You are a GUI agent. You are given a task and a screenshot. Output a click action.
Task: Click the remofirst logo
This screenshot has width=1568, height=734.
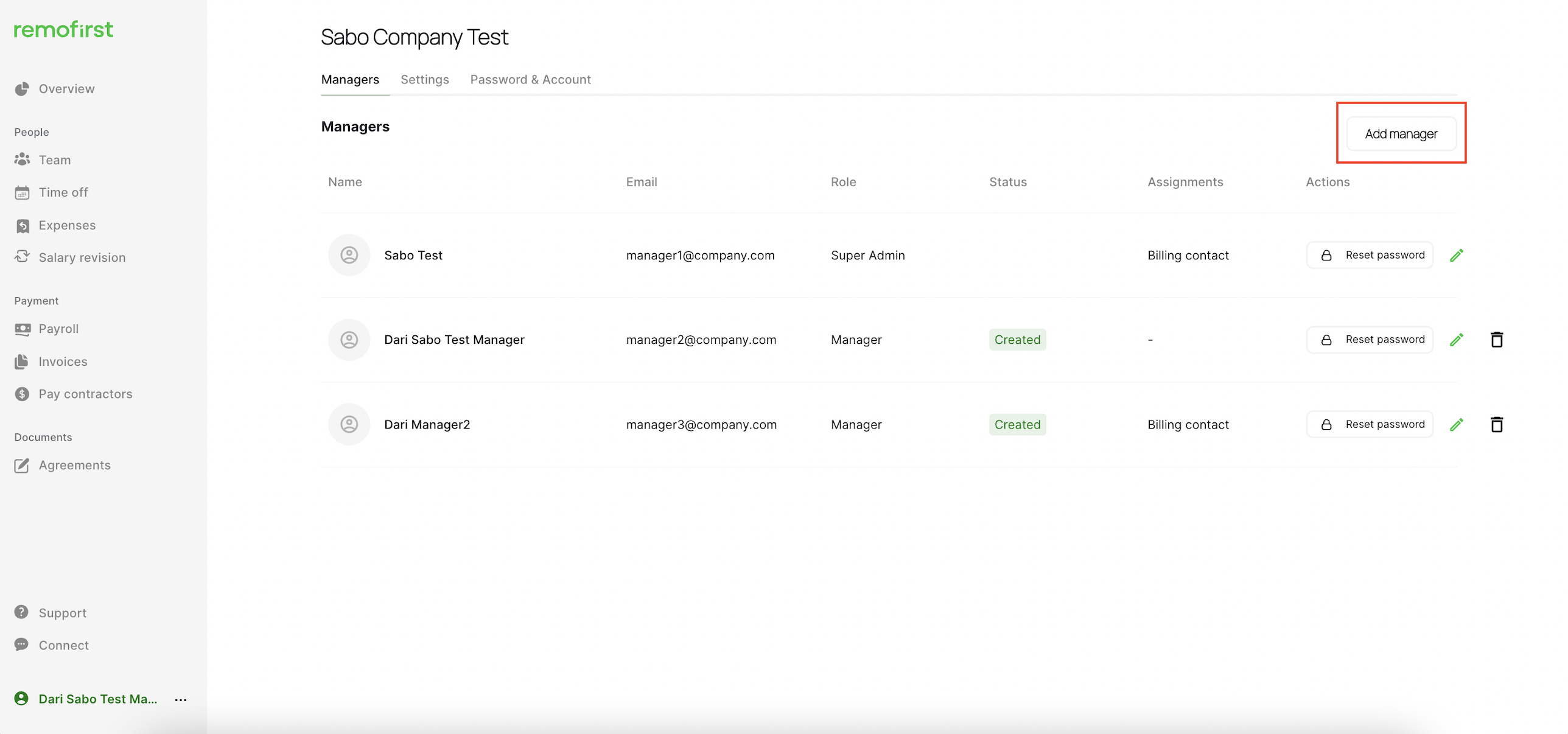pos(63,29)
